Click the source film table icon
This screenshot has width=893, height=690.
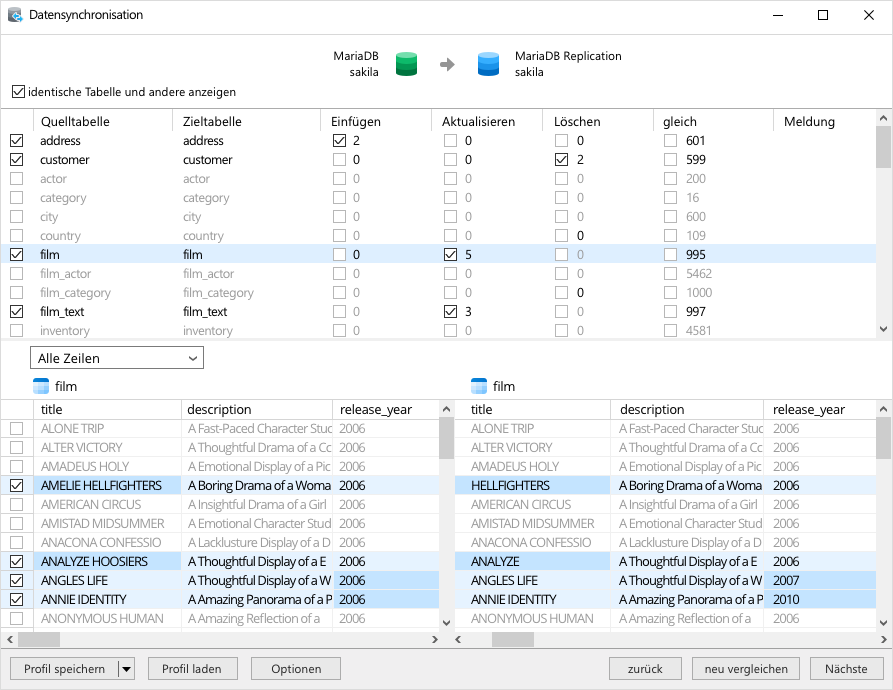[41, 386]
